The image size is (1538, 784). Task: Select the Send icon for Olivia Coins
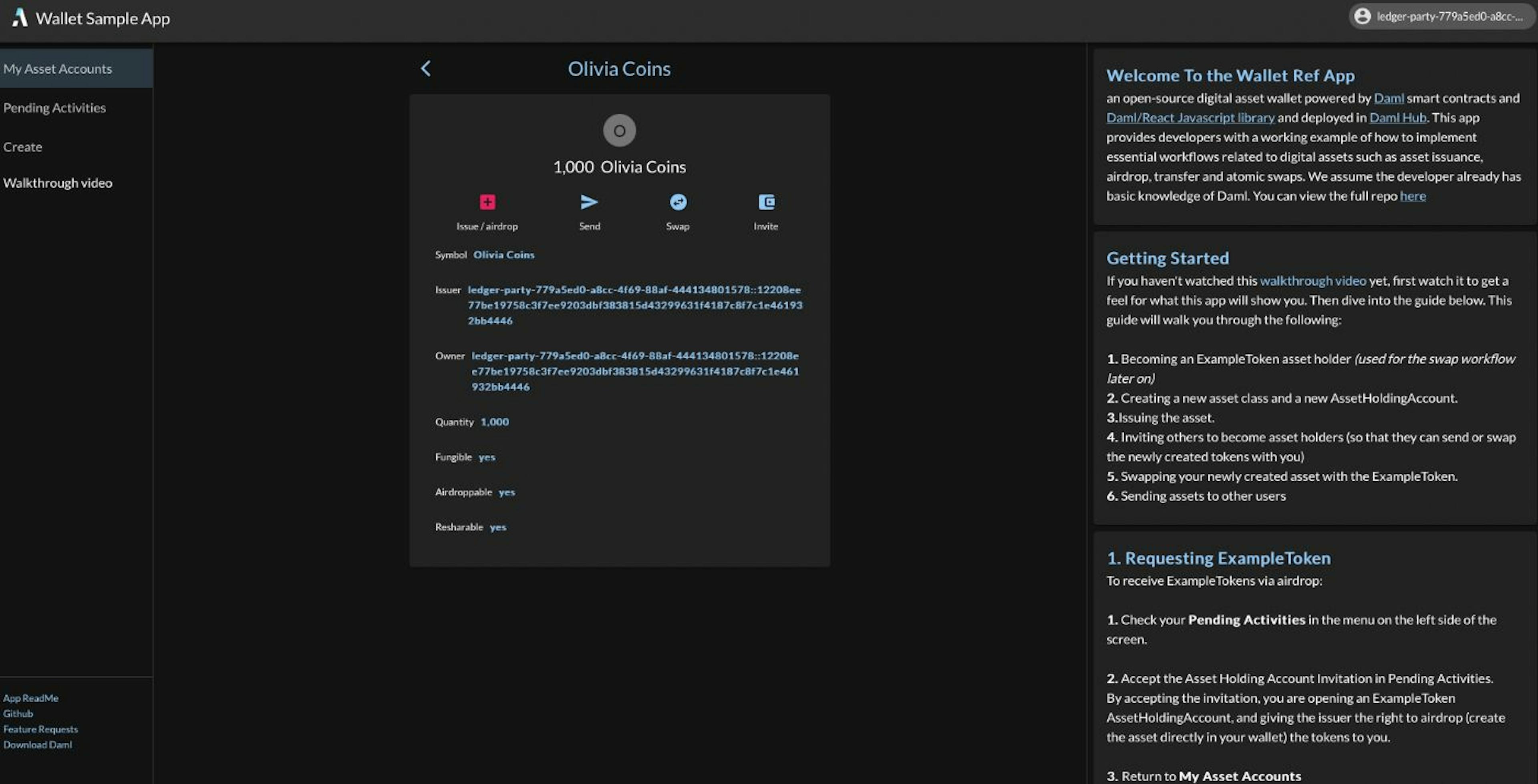tap(589, 203)
